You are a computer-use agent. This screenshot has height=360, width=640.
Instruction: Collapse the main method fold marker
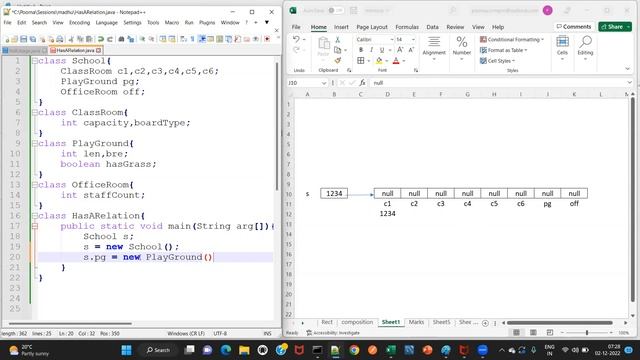35,226
